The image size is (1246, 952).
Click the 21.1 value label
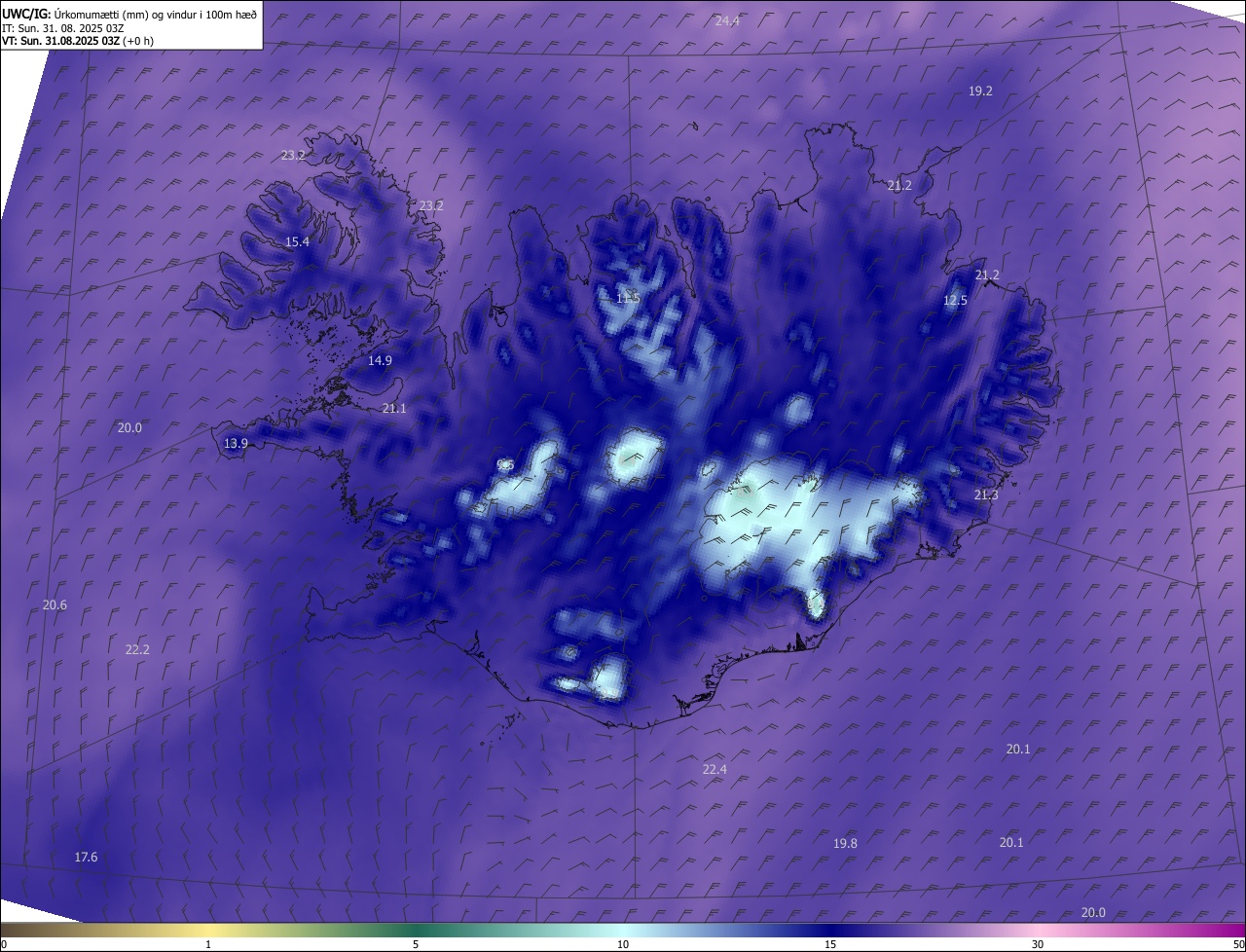(x=394, y=408)
